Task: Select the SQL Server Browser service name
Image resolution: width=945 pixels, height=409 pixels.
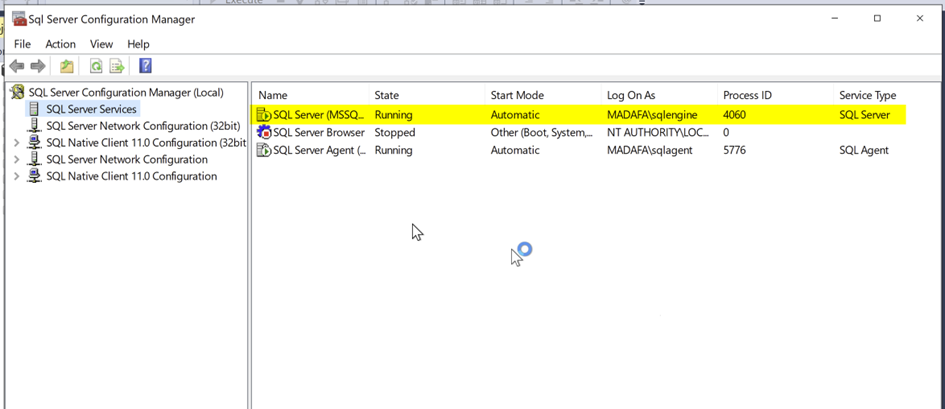Action: (x=319, y=133)
